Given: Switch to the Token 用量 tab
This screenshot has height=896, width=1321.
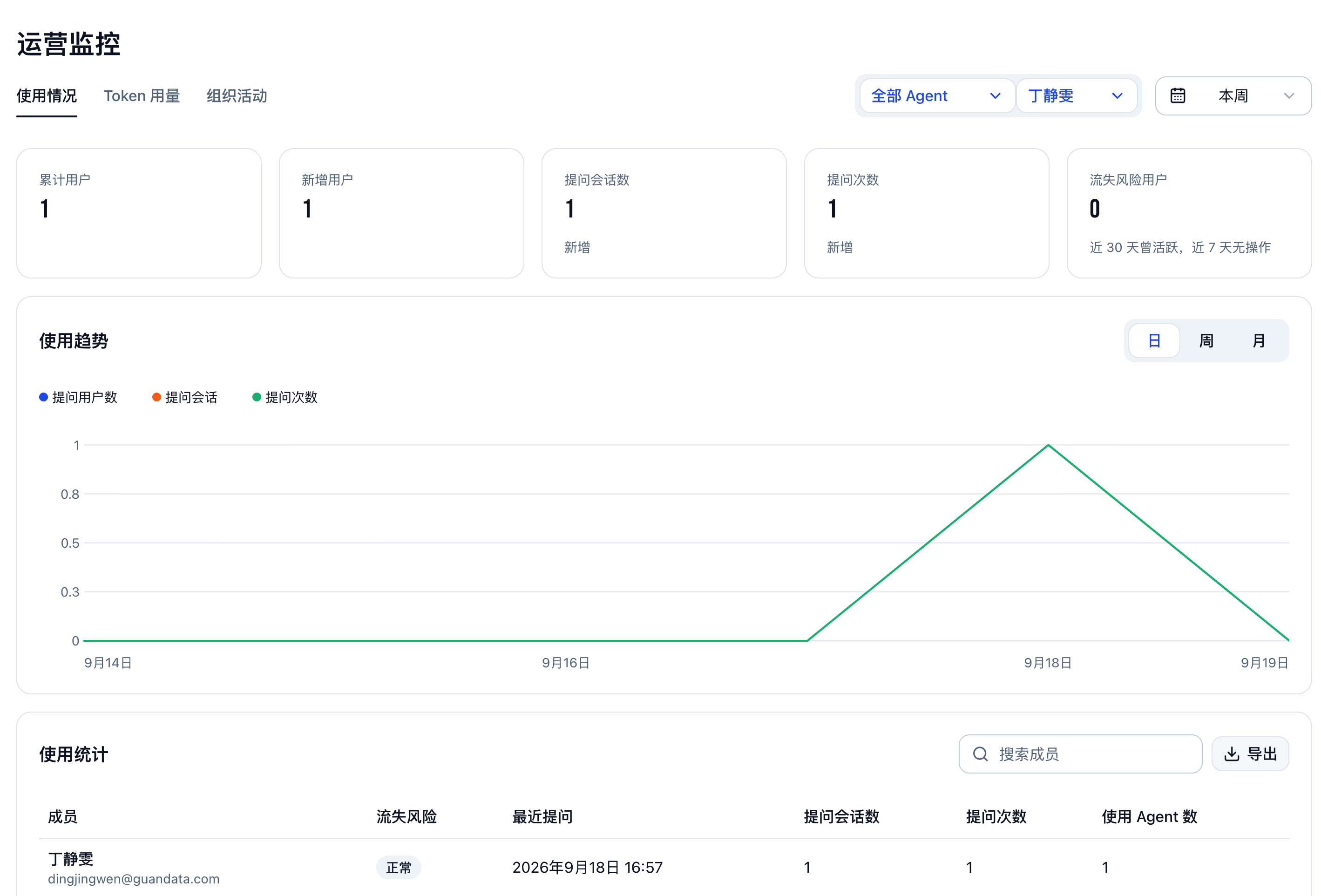Looking at the screenshot, I should coord(142,95).
